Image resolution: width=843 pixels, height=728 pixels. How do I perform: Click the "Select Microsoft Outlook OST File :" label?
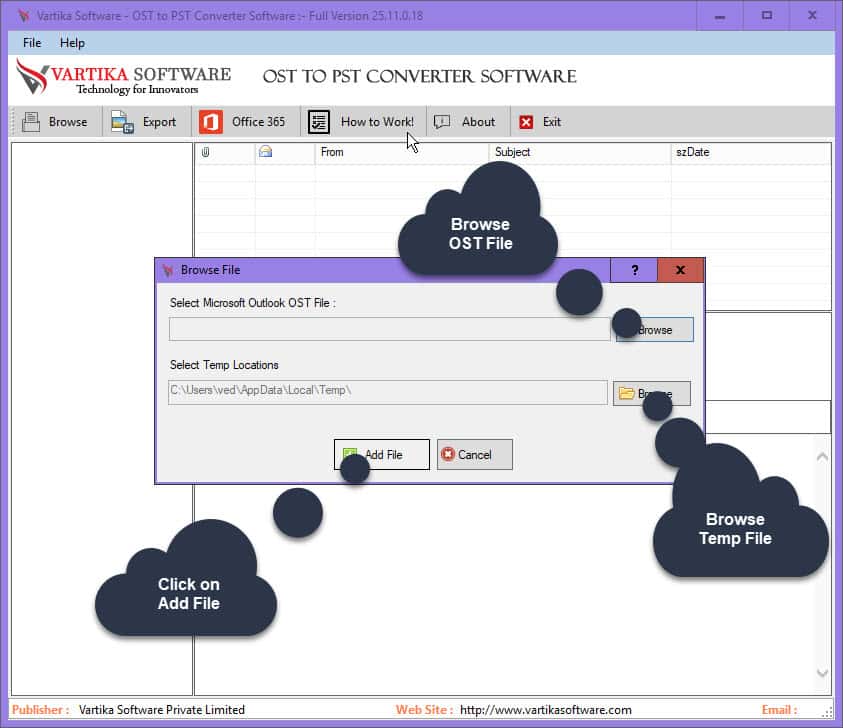point(253,303)
